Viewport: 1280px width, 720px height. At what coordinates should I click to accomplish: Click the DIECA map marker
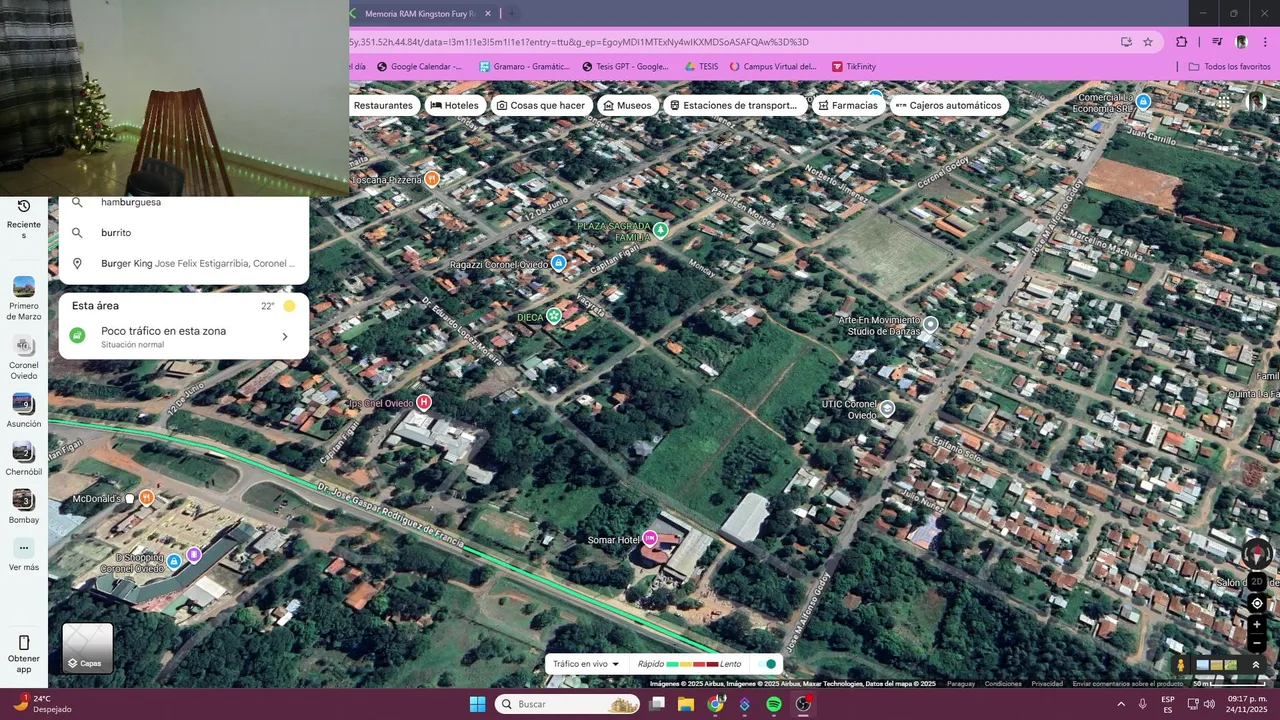(x=553, y=316)
